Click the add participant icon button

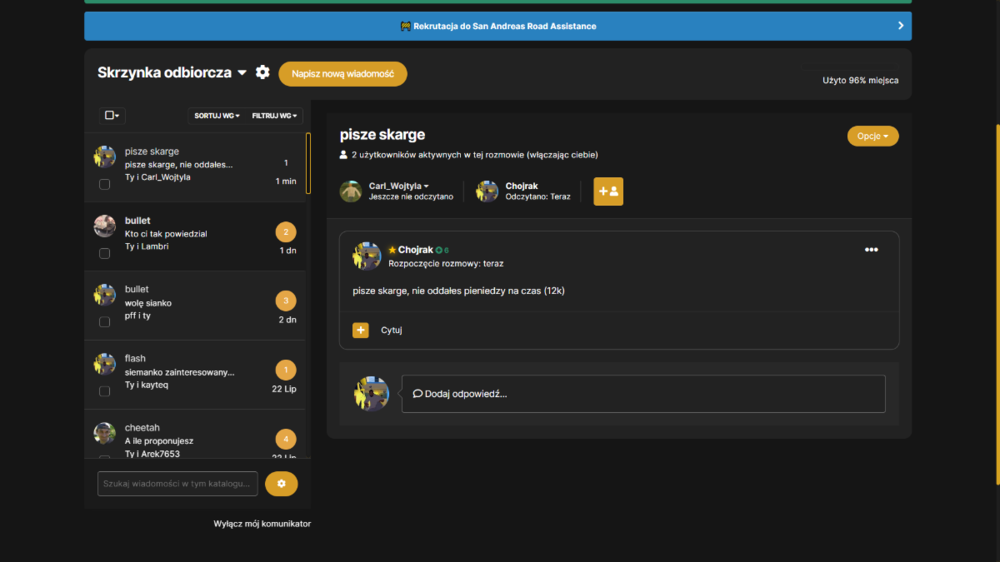608,191
